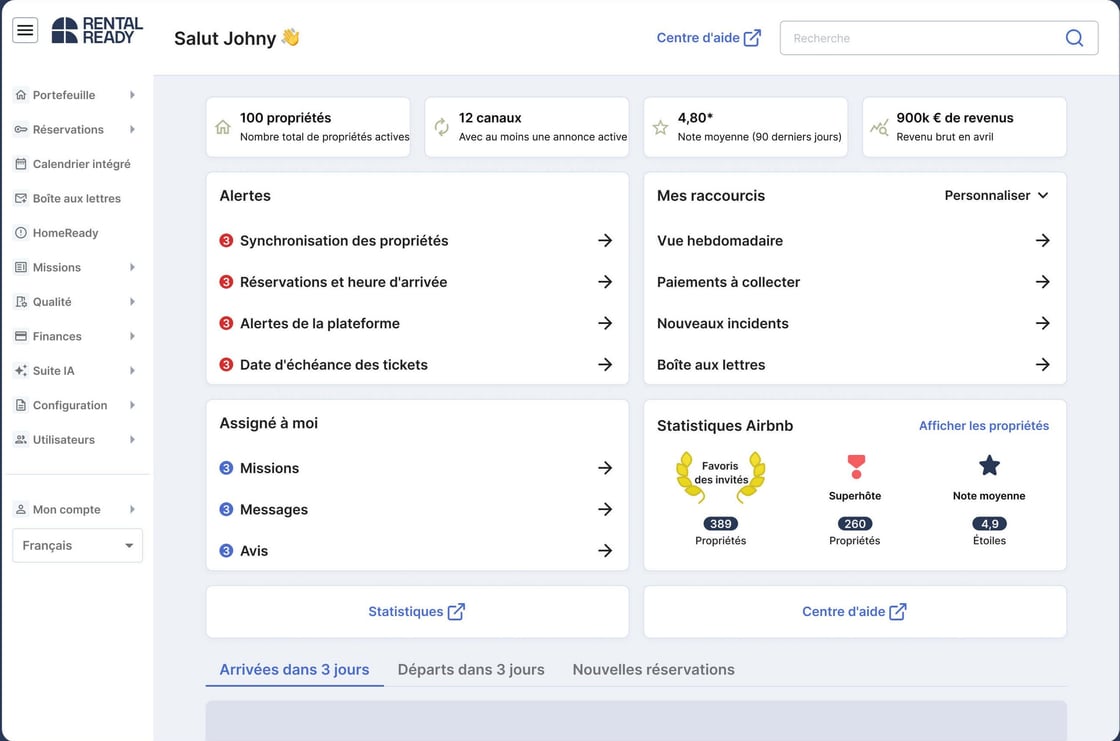The image size is (1120, 741).
Task: Open the Personnaliser dropdown
Action: 996,195
